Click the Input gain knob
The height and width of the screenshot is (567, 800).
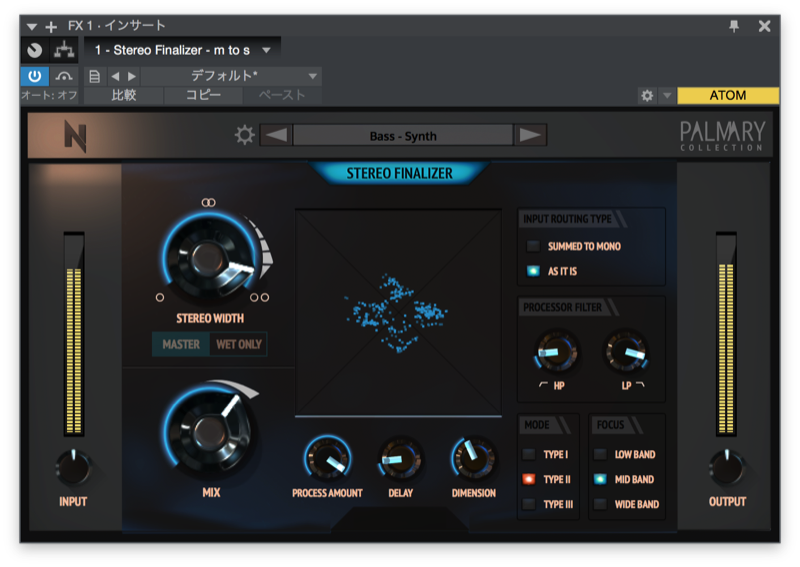[73, 467]
